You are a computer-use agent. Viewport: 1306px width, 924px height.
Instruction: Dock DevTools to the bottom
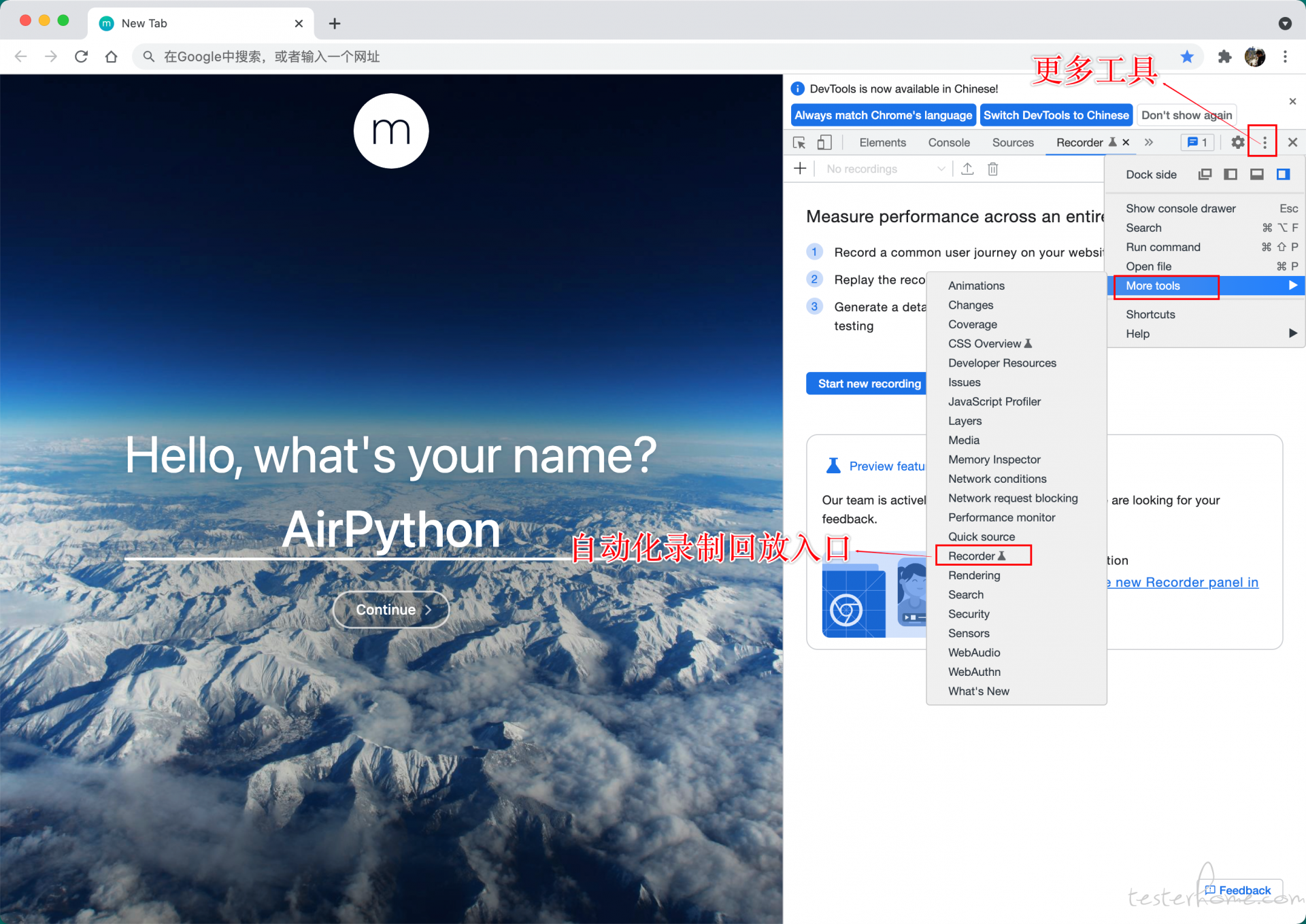1257,175
